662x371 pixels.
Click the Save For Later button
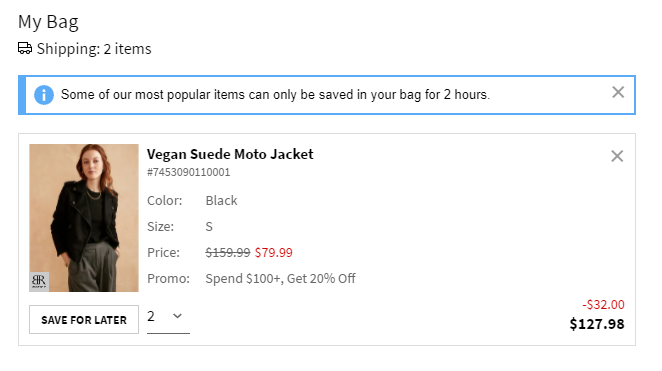point(84,320)
